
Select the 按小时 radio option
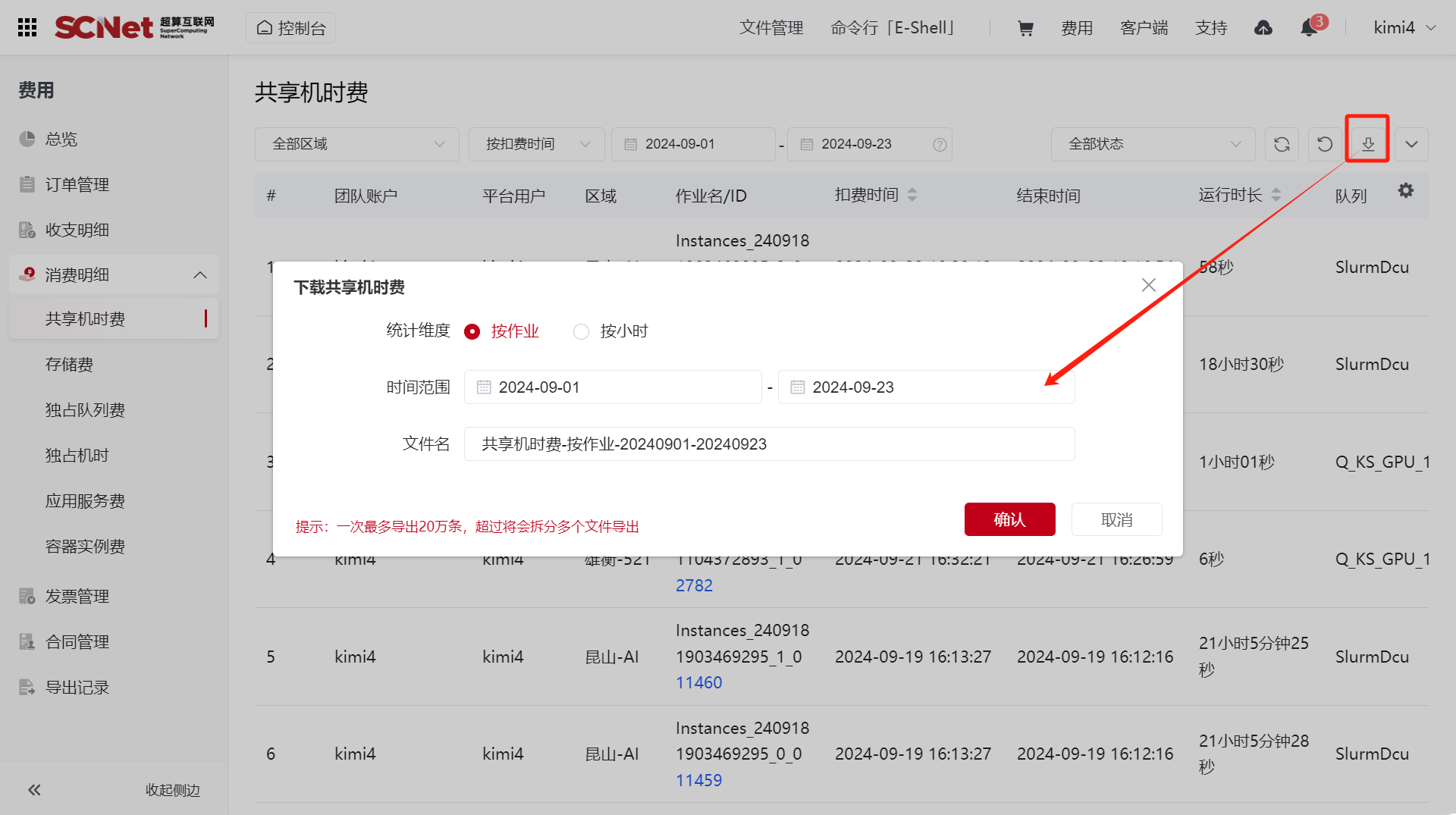[582, 331]
